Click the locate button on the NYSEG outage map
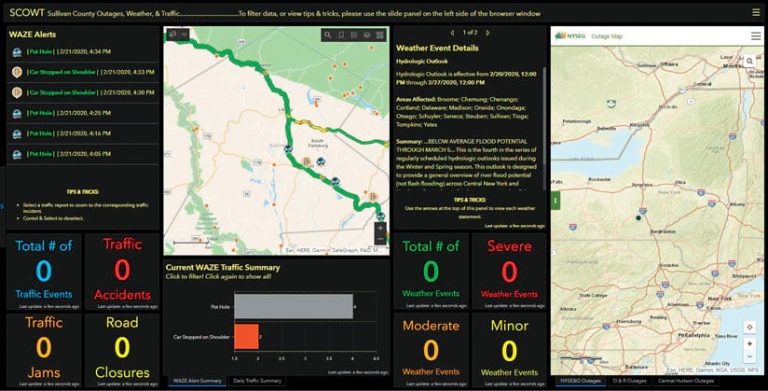768x391 pixels. click(749, 327)
